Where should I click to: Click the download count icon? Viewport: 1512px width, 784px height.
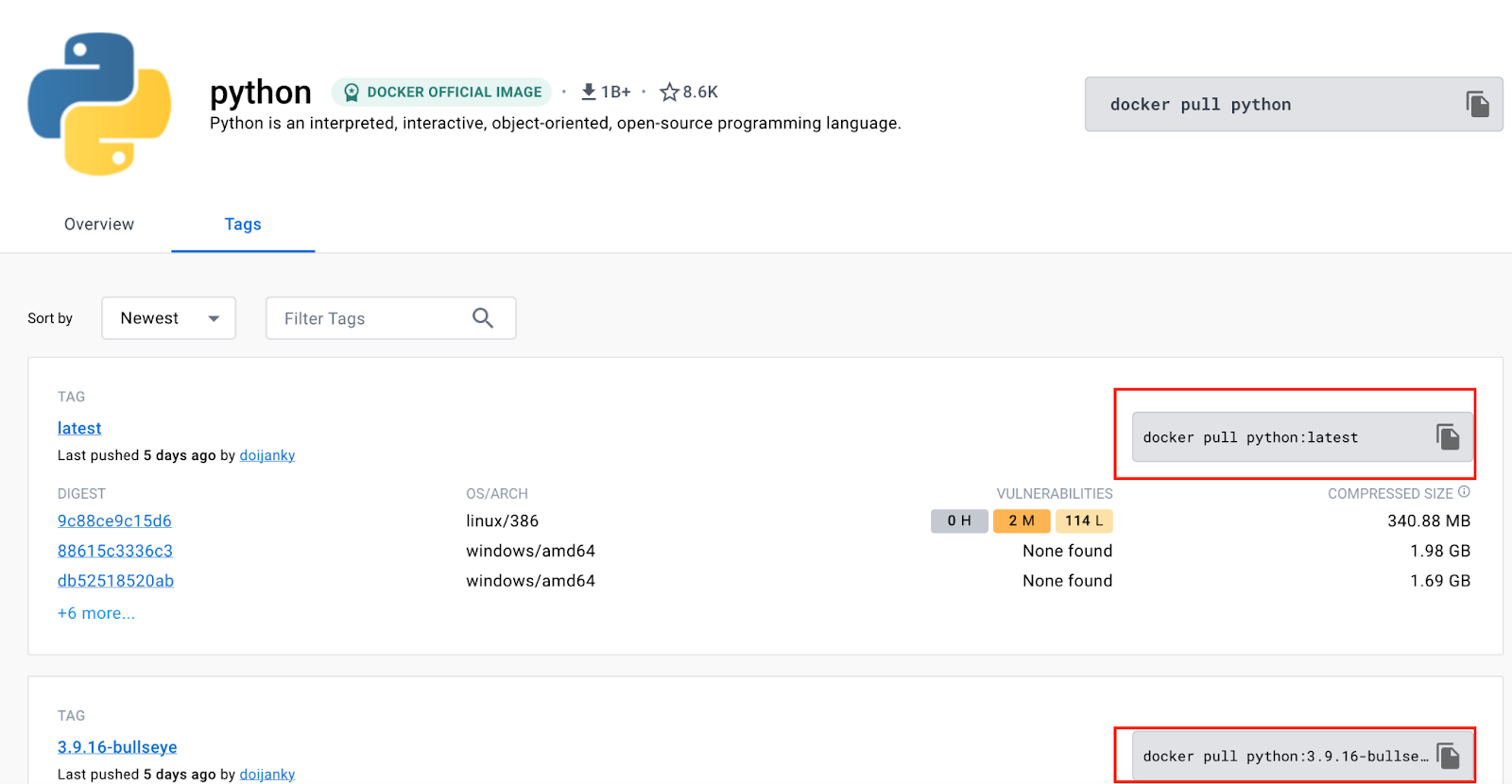pos(589,92)
